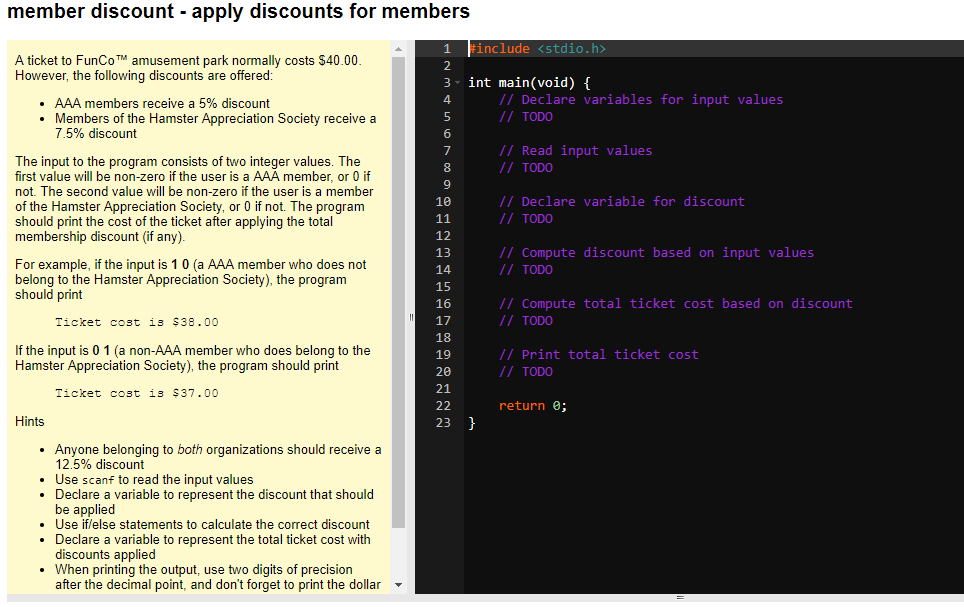Click the panel divider resize handle

point(410,315)
